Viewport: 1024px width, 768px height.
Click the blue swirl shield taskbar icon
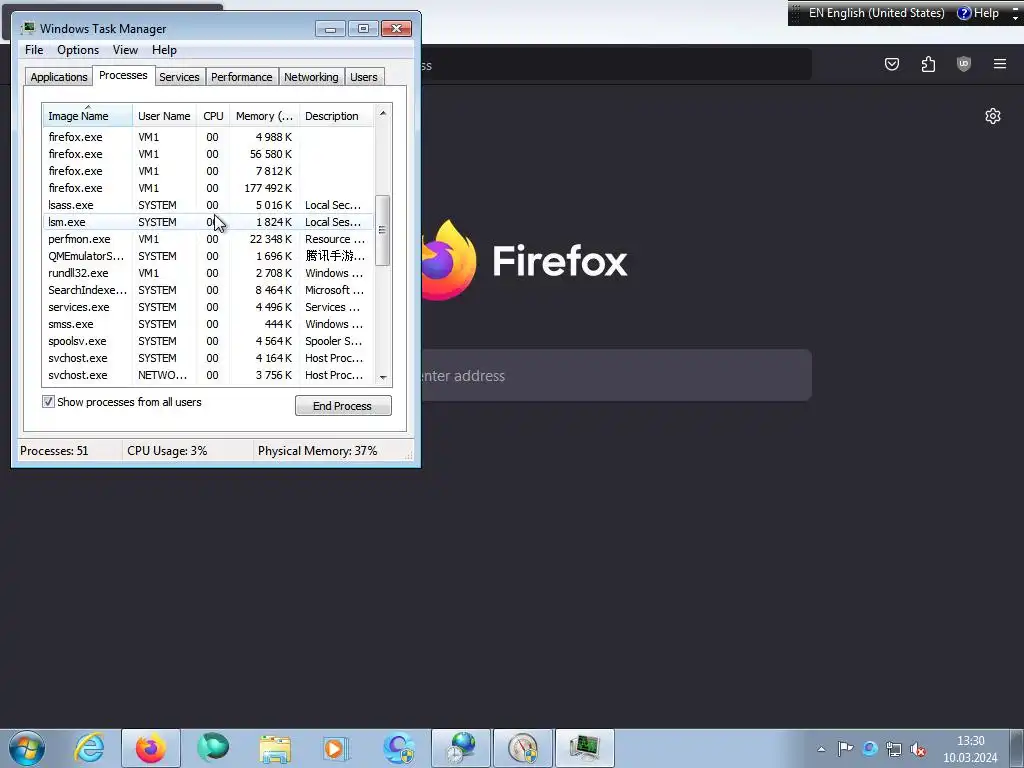(x=399, y=748)
